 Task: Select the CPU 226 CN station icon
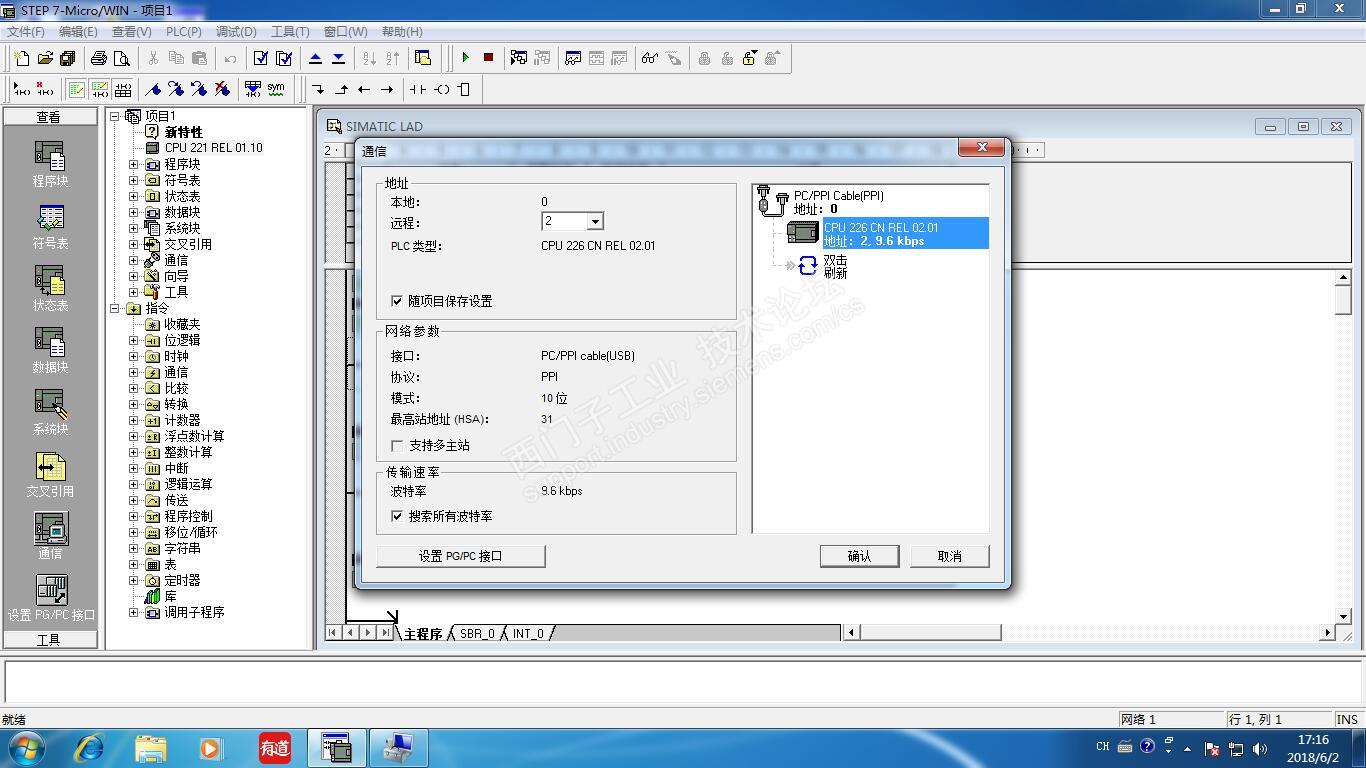coord(803,233)
